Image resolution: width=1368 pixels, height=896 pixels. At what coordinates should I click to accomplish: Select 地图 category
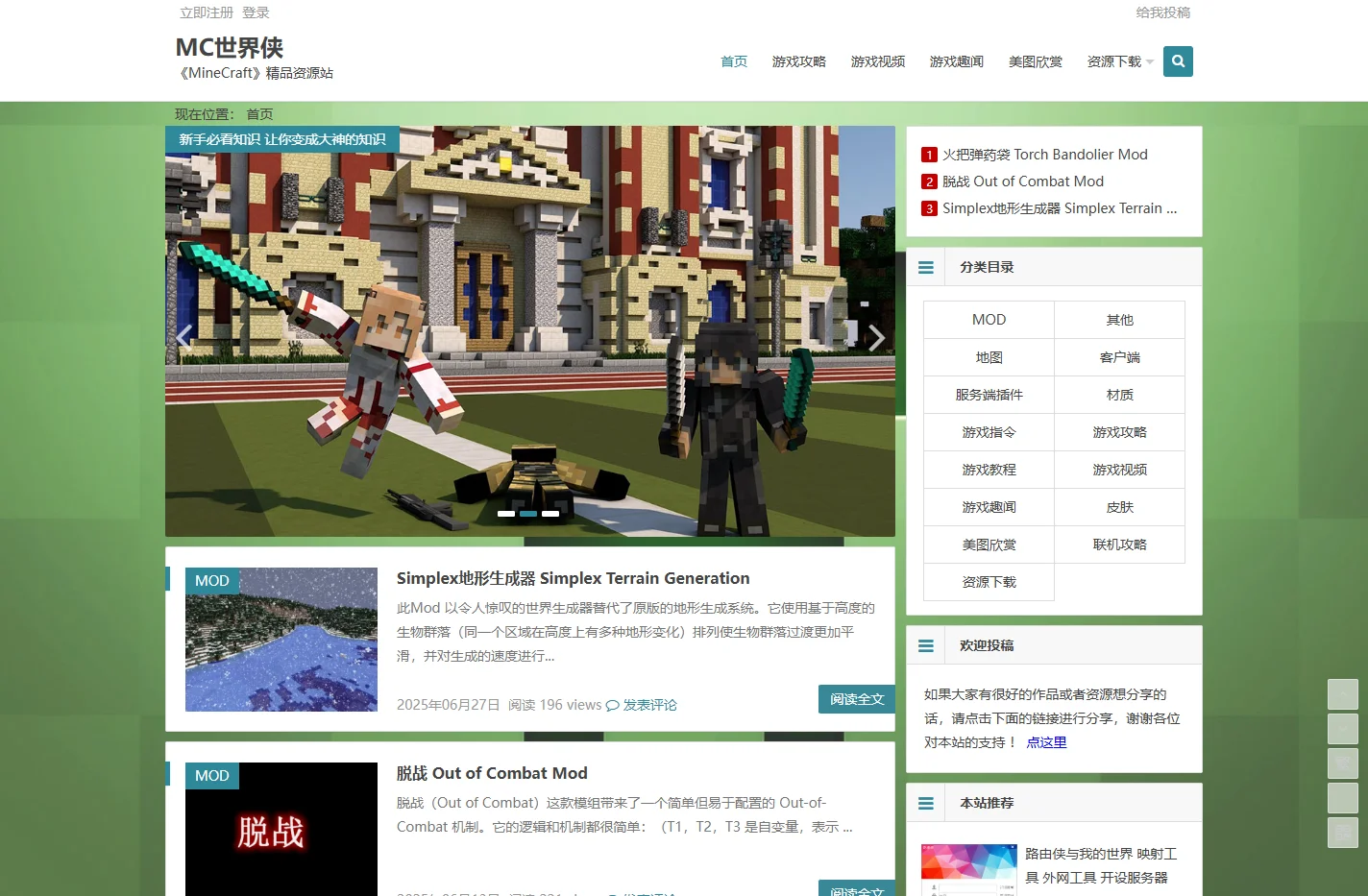coord(989,357)
